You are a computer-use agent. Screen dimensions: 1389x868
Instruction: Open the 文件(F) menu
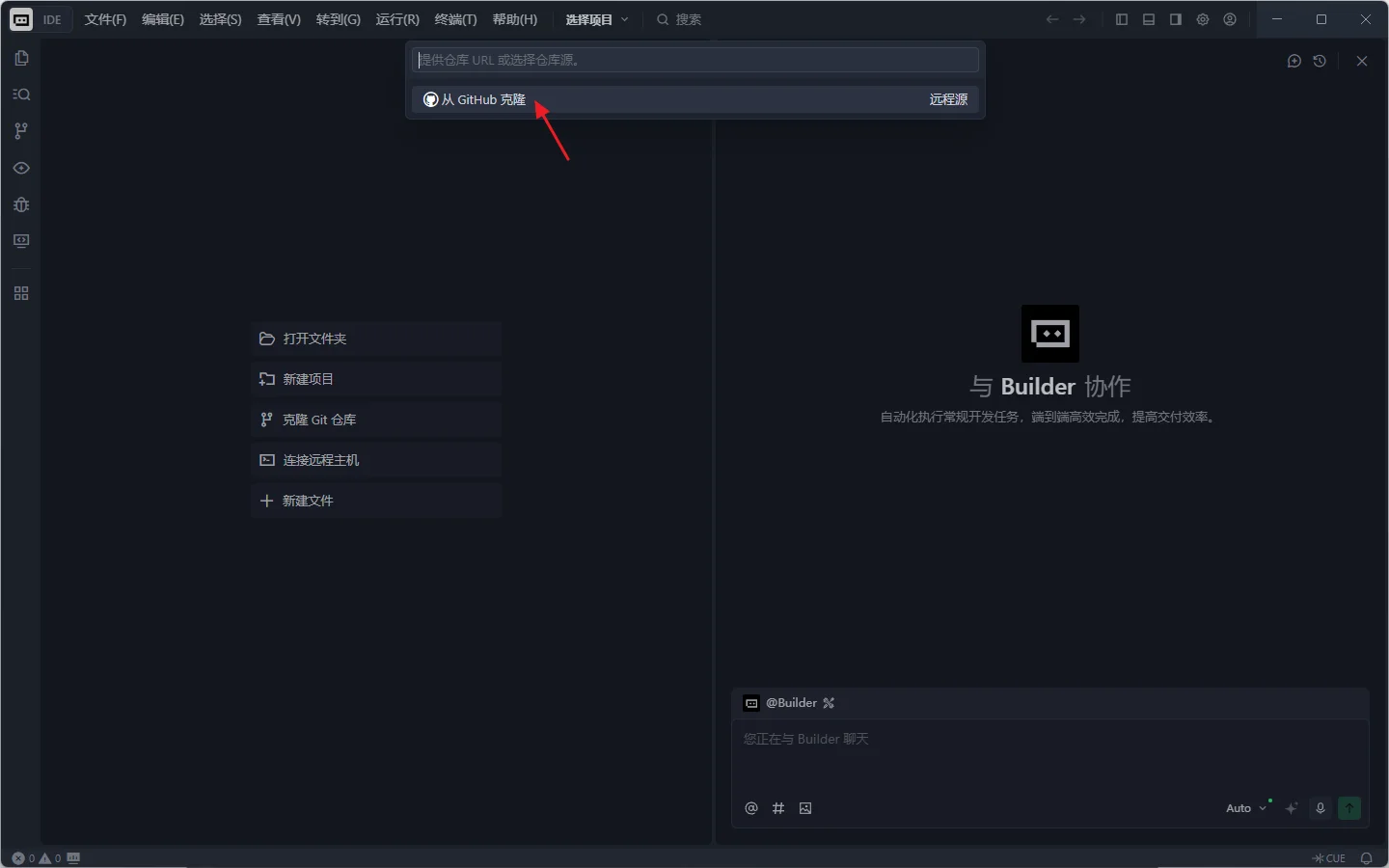pyautogui.click(x=105, y=19)
